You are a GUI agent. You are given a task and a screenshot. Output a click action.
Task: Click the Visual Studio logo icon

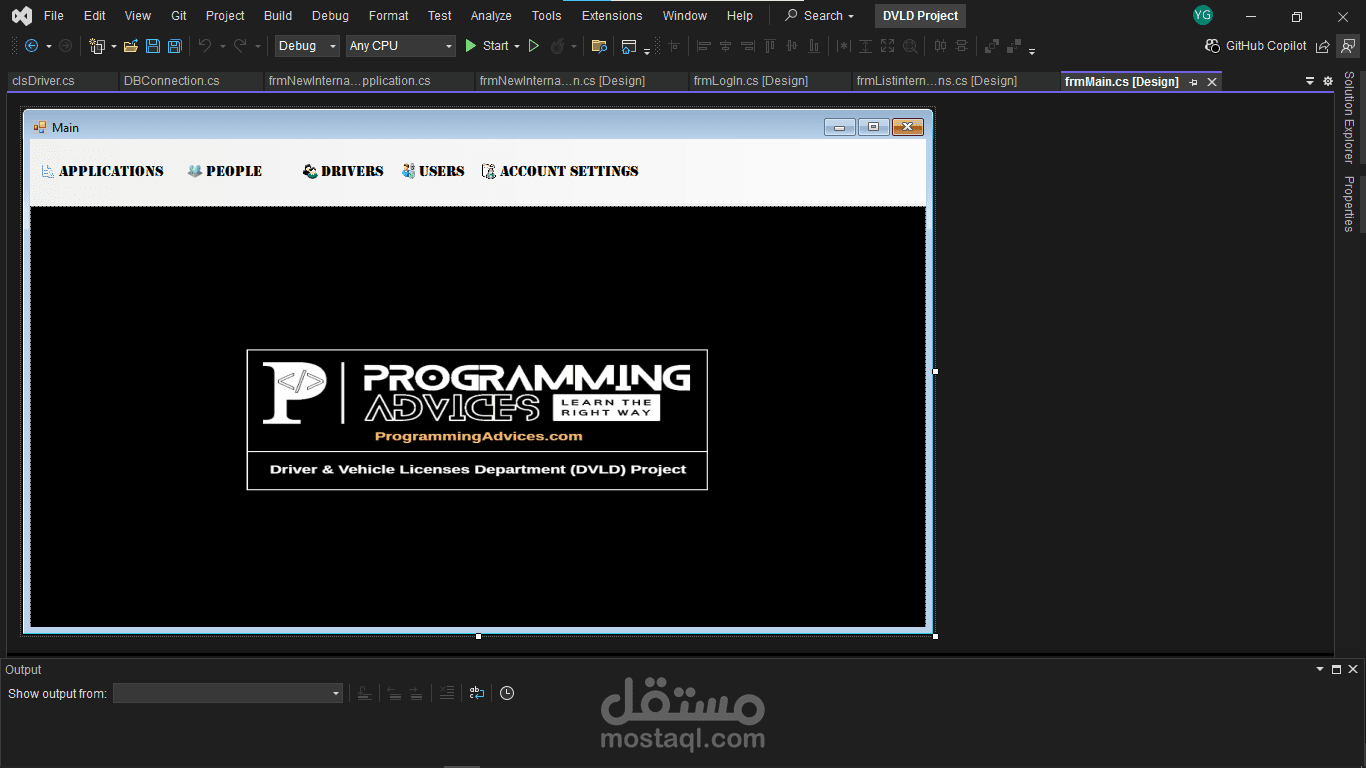tap(21, 16)
